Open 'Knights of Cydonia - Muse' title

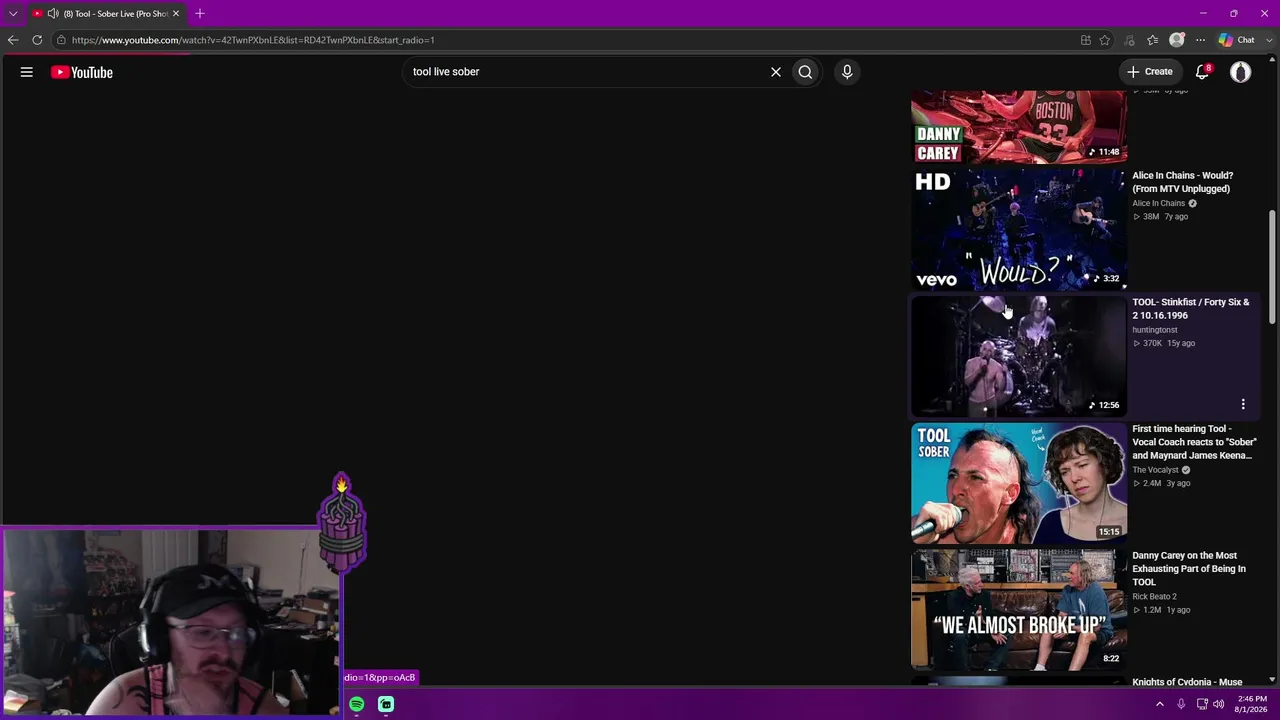point(1187,682)
